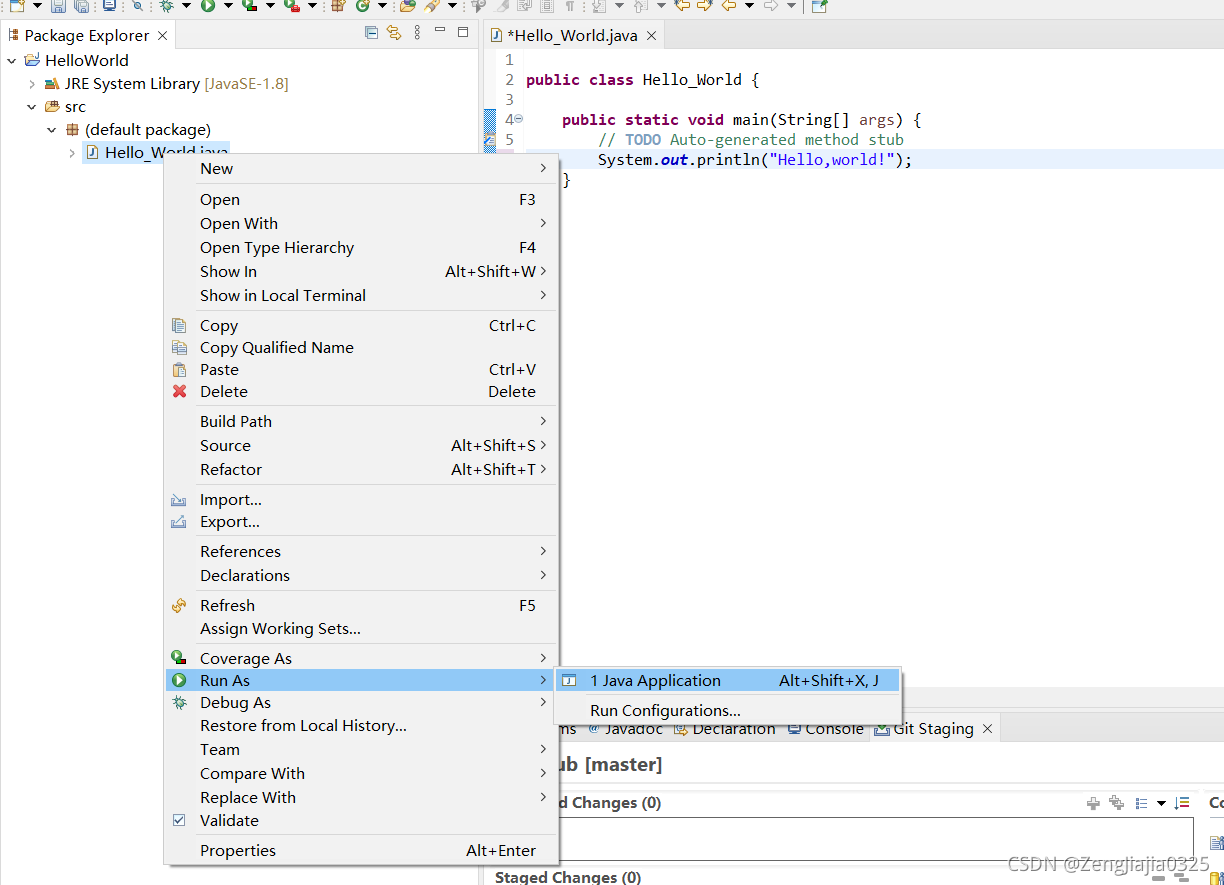Select Show in Local Terminal
This screenshot has width=1224, height=885.
(x=361, y=296)
